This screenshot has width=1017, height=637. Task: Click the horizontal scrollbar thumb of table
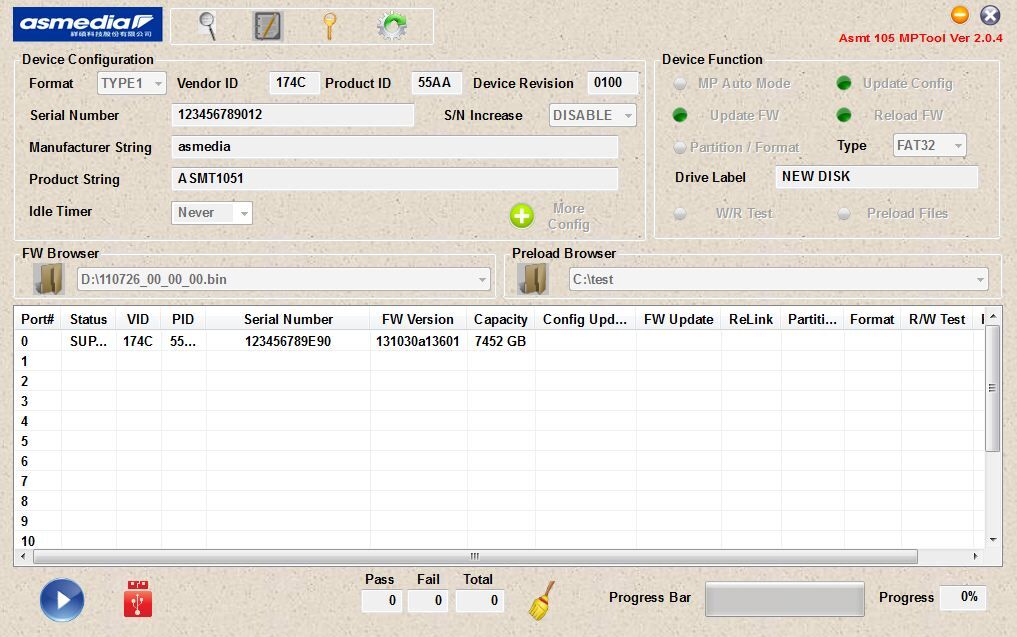point(475,557)
